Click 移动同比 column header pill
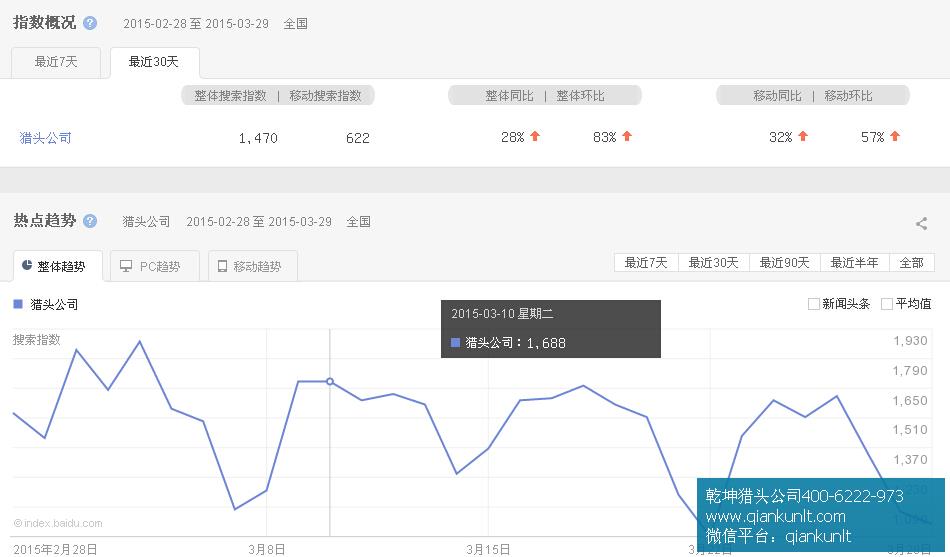 coord(777,96)
